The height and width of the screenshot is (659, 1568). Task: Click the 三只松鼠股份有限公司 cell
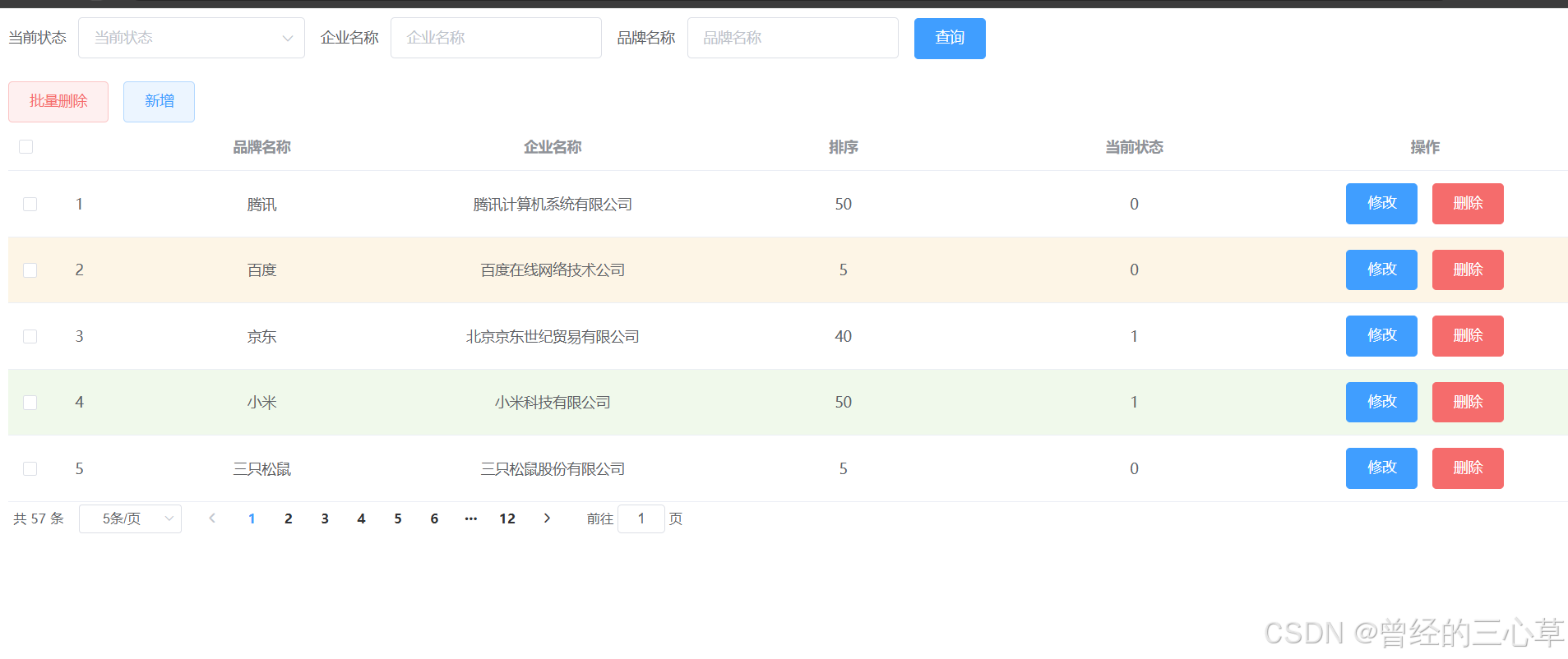pos(553,468)
